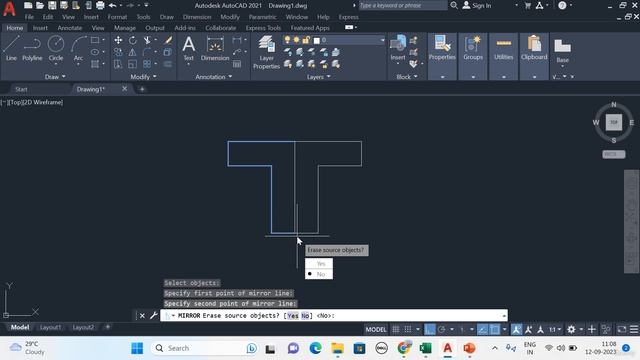Viewport: 640px width, 360px height.
Task: Select the Ellipse draw tool
Action: [x=95, y=52]
